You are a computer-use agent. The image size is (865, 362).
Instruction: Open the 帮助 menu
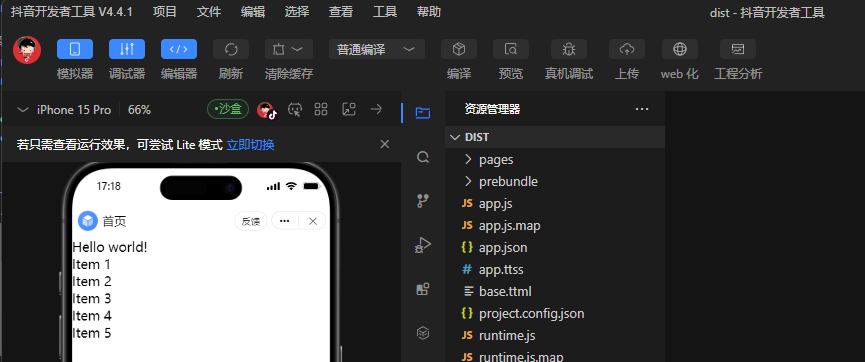429,12
